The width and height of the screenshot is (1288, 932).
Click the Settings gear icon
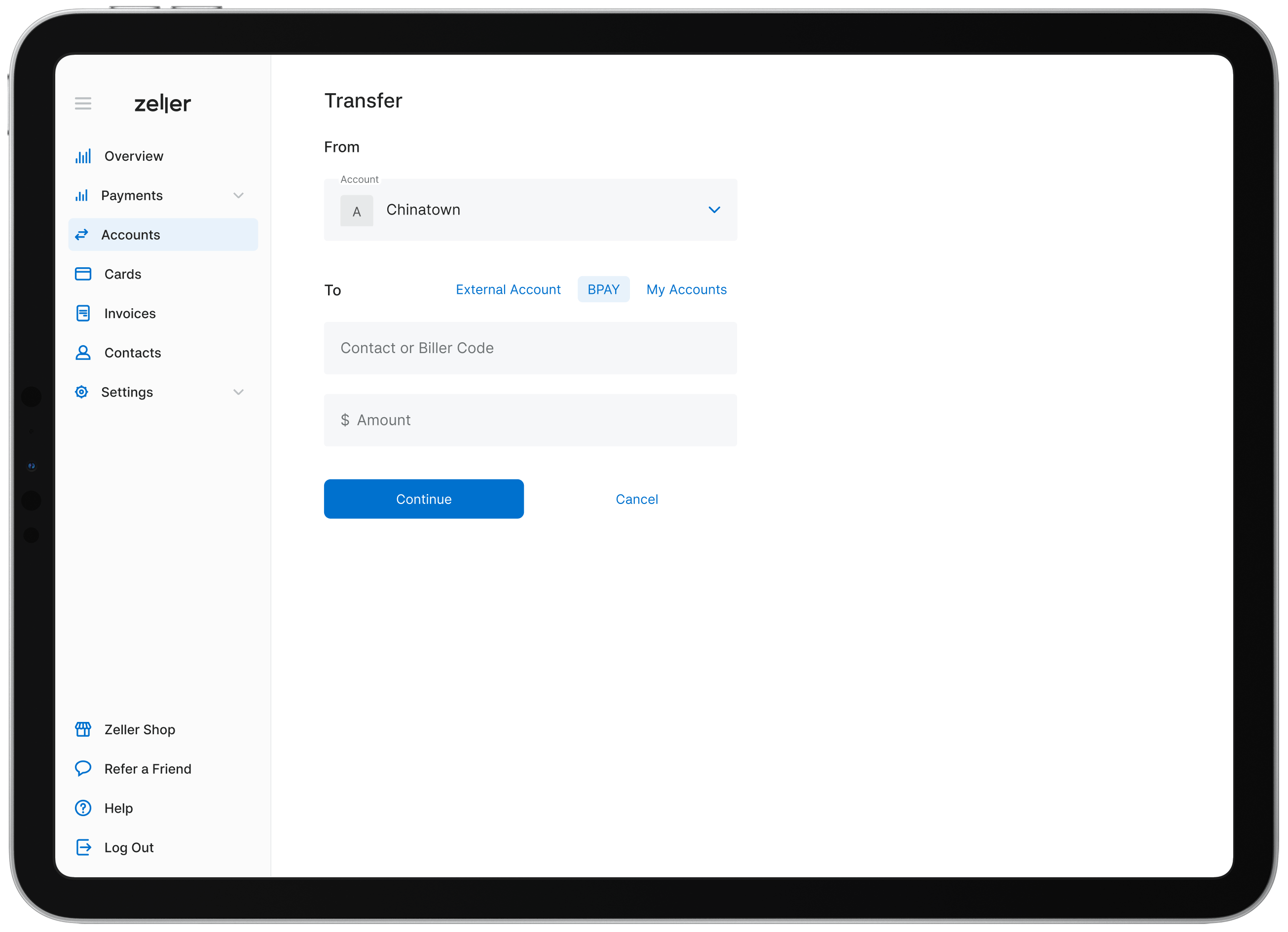tap(82, 392)
